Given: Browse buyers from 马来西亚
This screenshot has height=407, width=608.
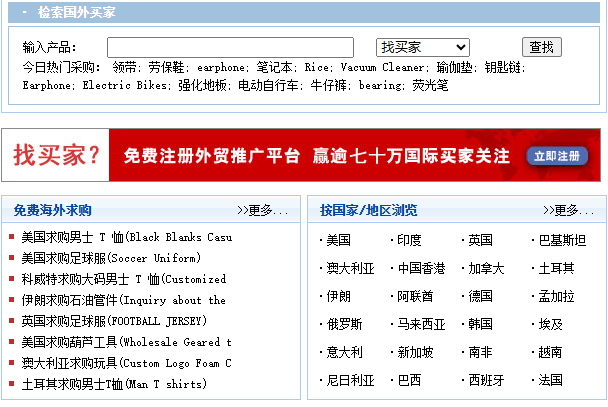Looking at the screenshot, I should coord(421,324).
